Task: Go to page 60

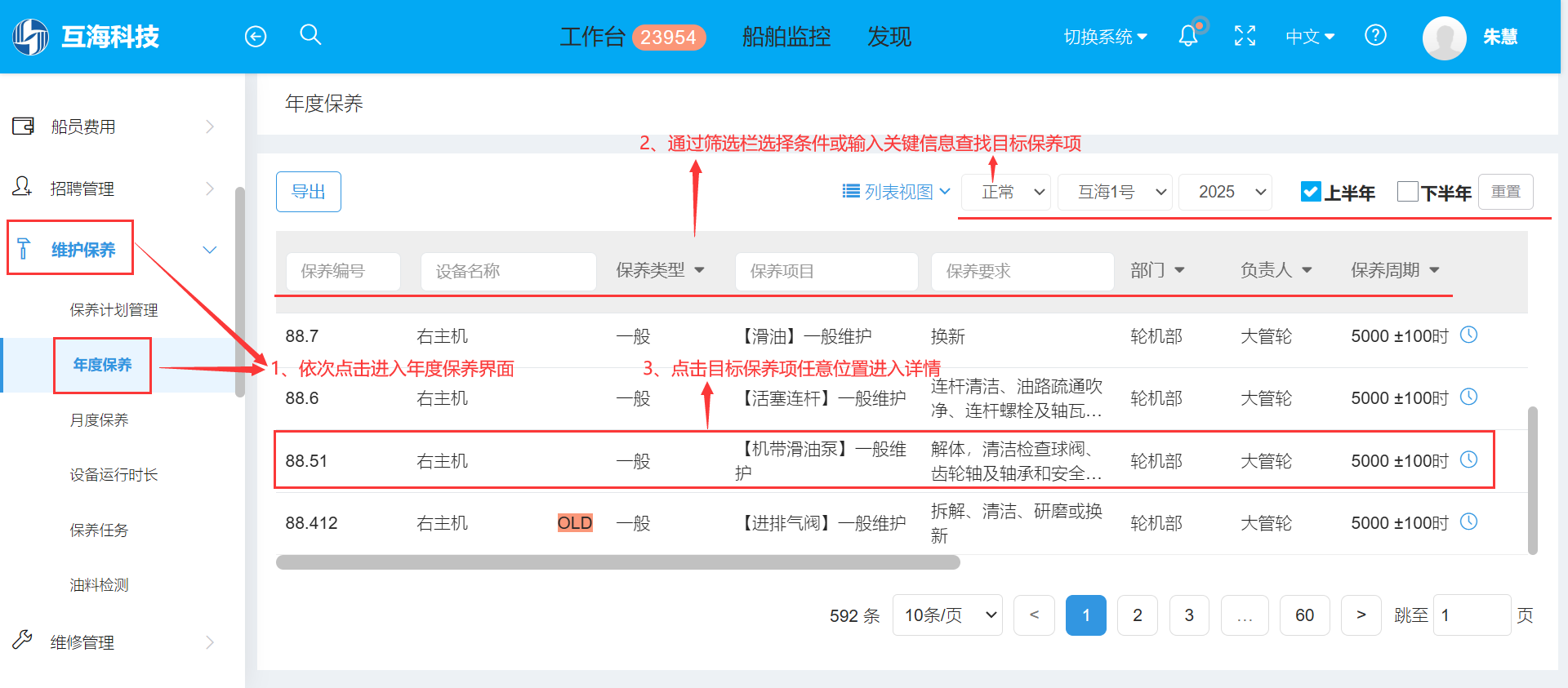Action: pos(1305,615)
